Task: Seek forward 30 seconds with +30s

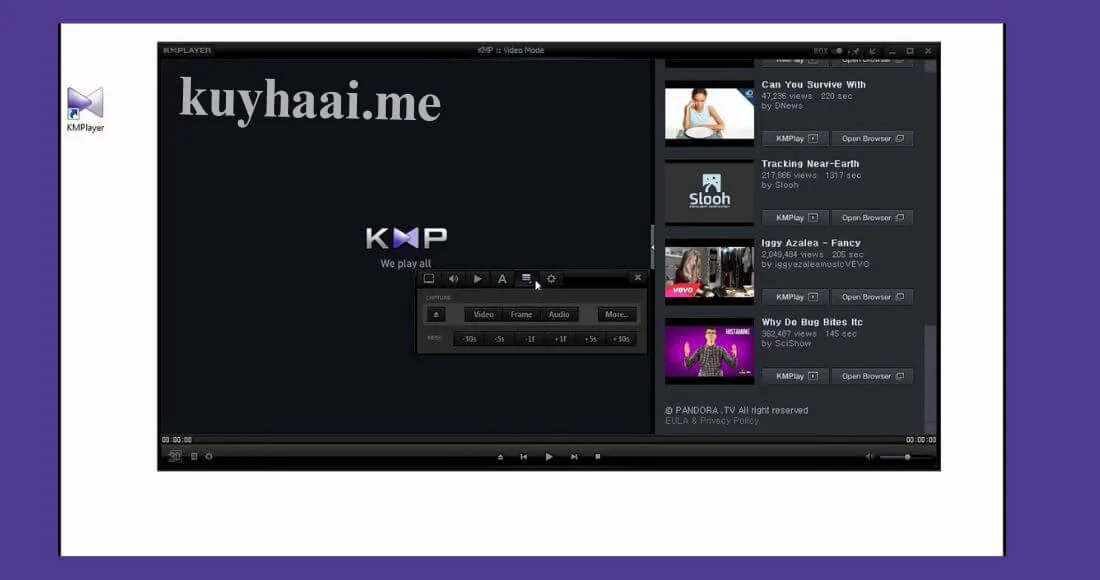Action: 621,339
